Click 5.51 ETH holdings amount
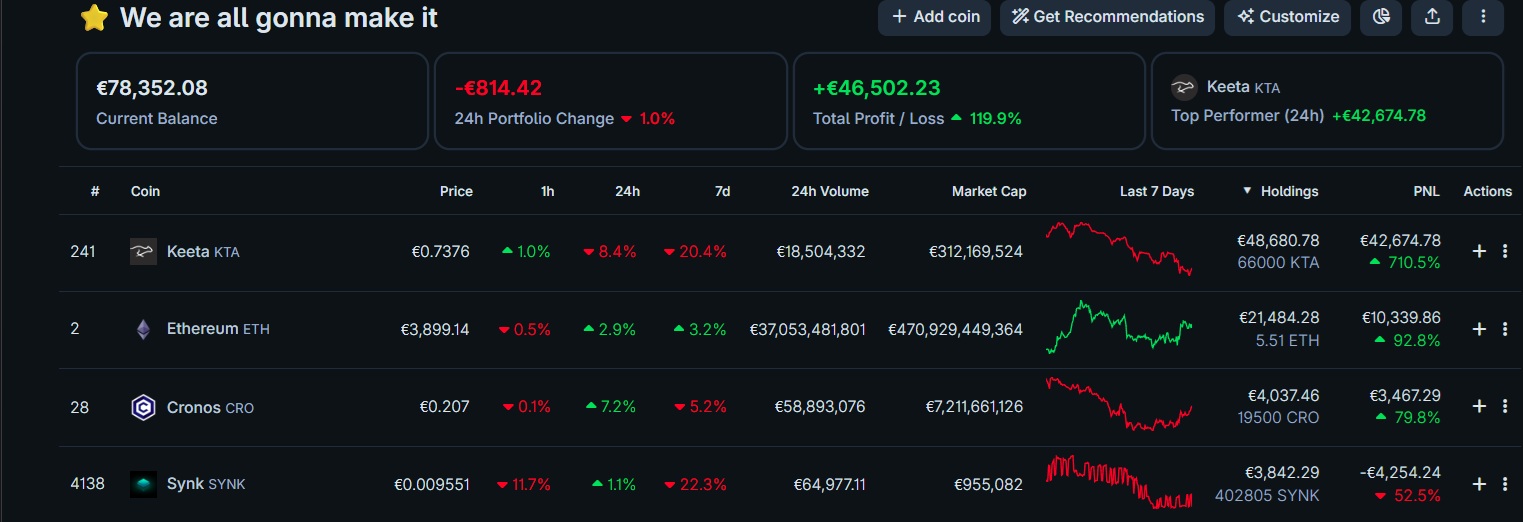Screen dimensions: 1523x522 pyautogui.click(x=1287, y=340)
